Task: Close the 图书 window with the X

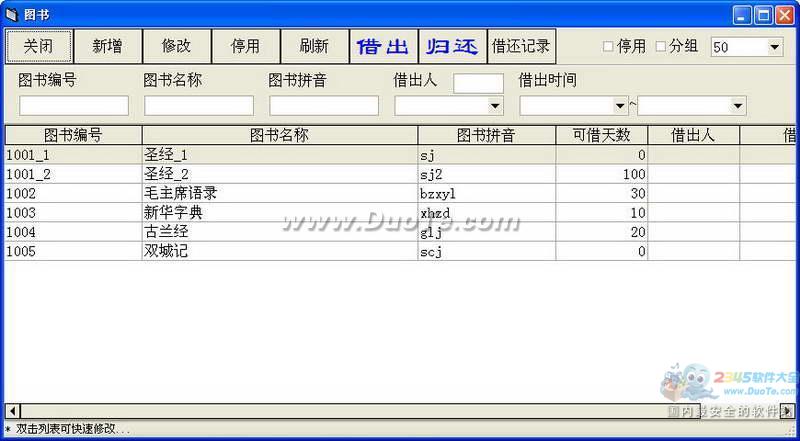Action: pyautogui.click(x=785, y=15)
